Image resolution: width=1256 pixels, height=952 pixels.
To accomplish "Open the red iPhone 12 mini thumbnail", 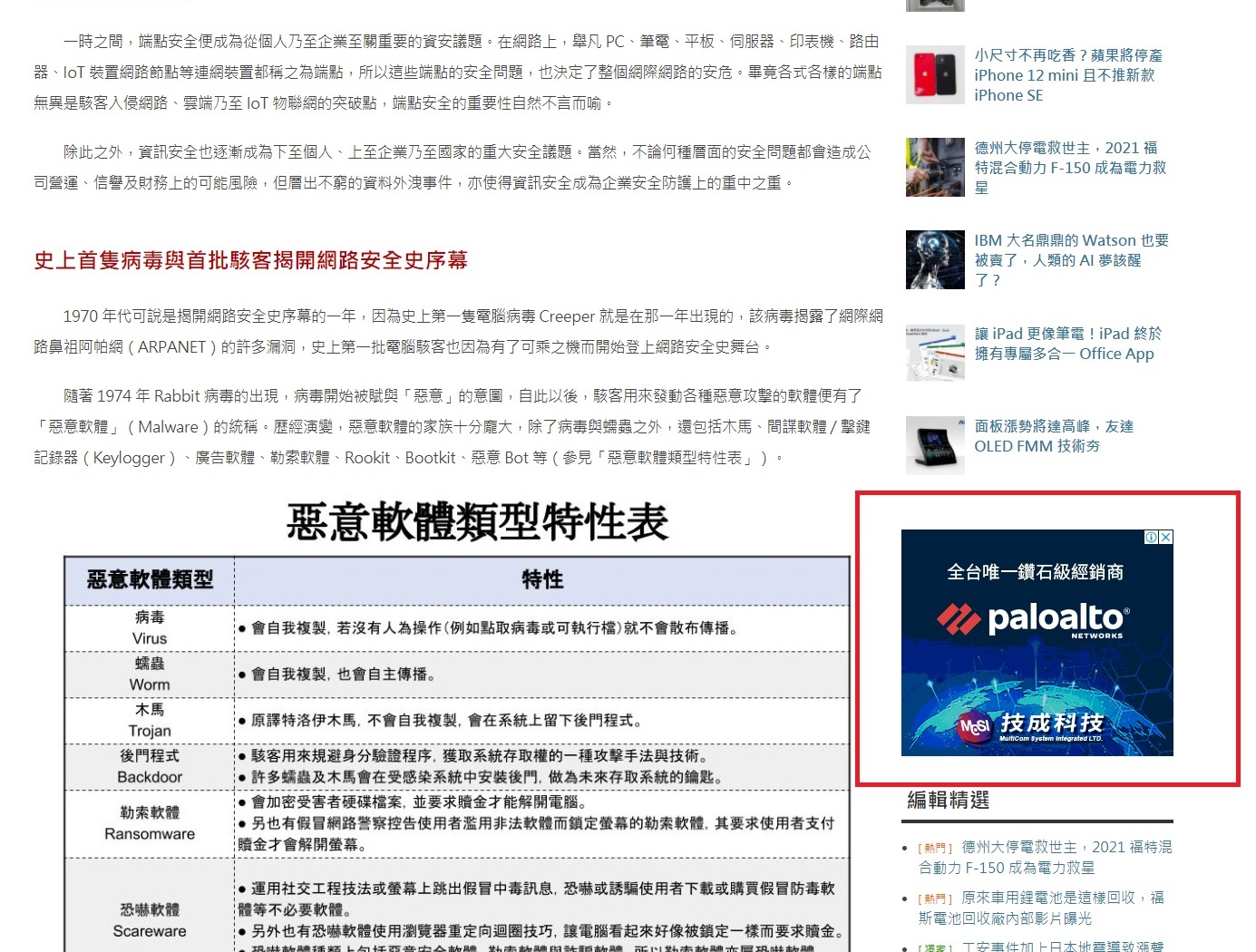I will (x=935, y=74).
